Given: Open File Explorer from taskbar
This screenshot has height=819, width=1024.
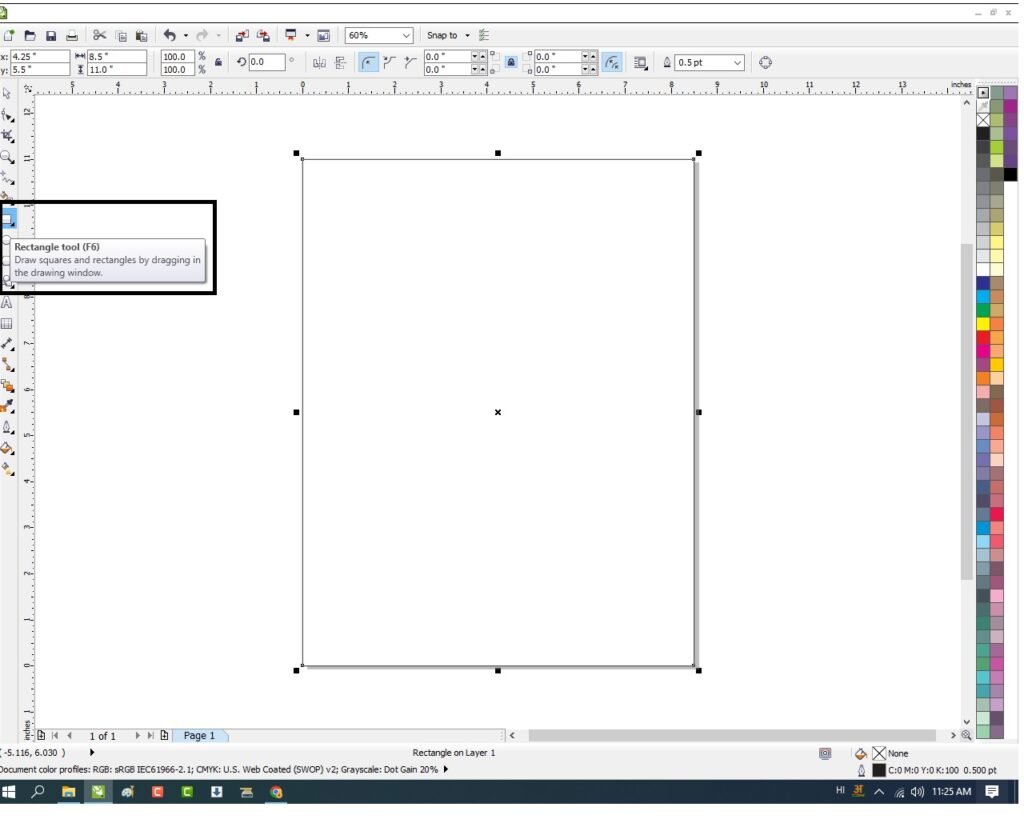Looking at the screenshot, I should tap(68, 792).
